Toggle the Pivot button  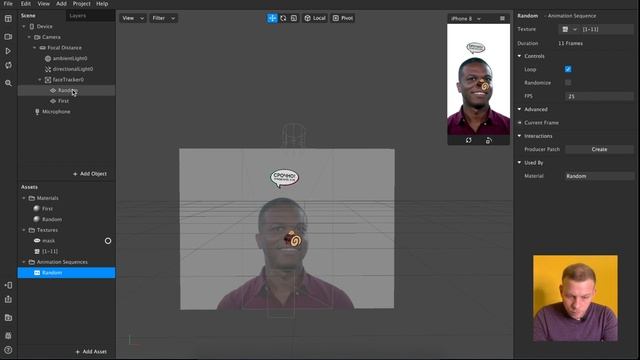[343, 18]
